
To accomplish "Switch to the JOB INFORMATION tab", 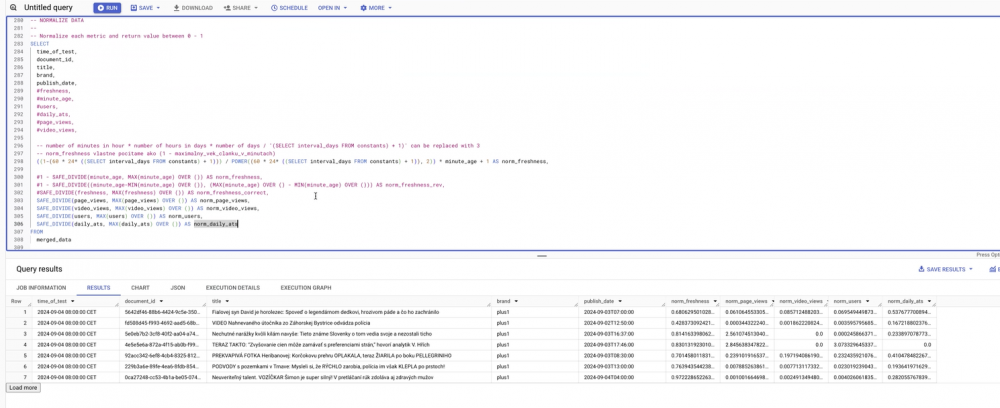I will (41, 287).
